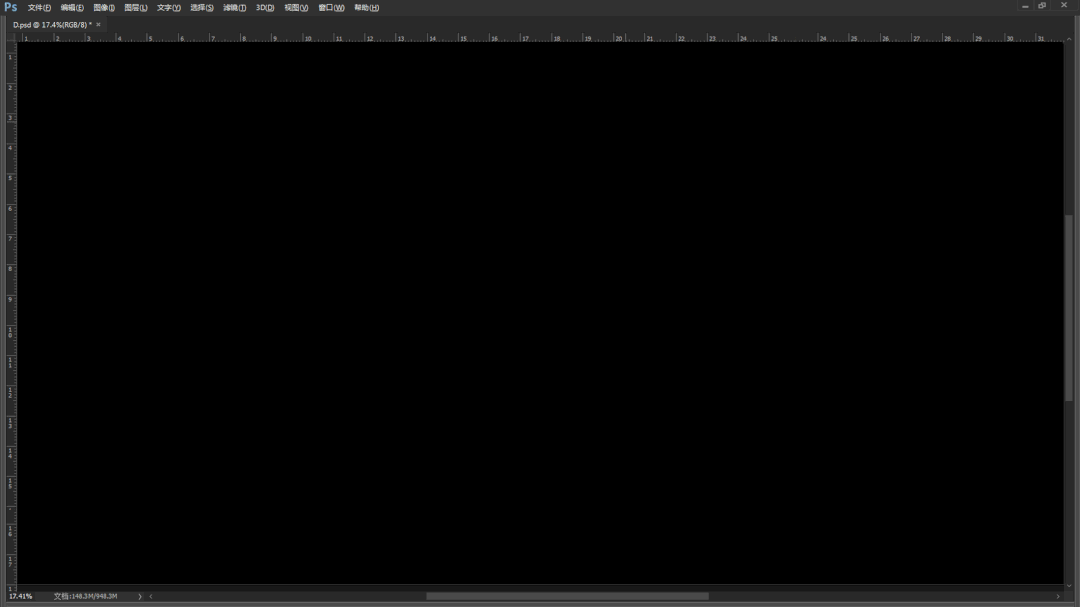Open the 图层(L) menu

(136, 8)
